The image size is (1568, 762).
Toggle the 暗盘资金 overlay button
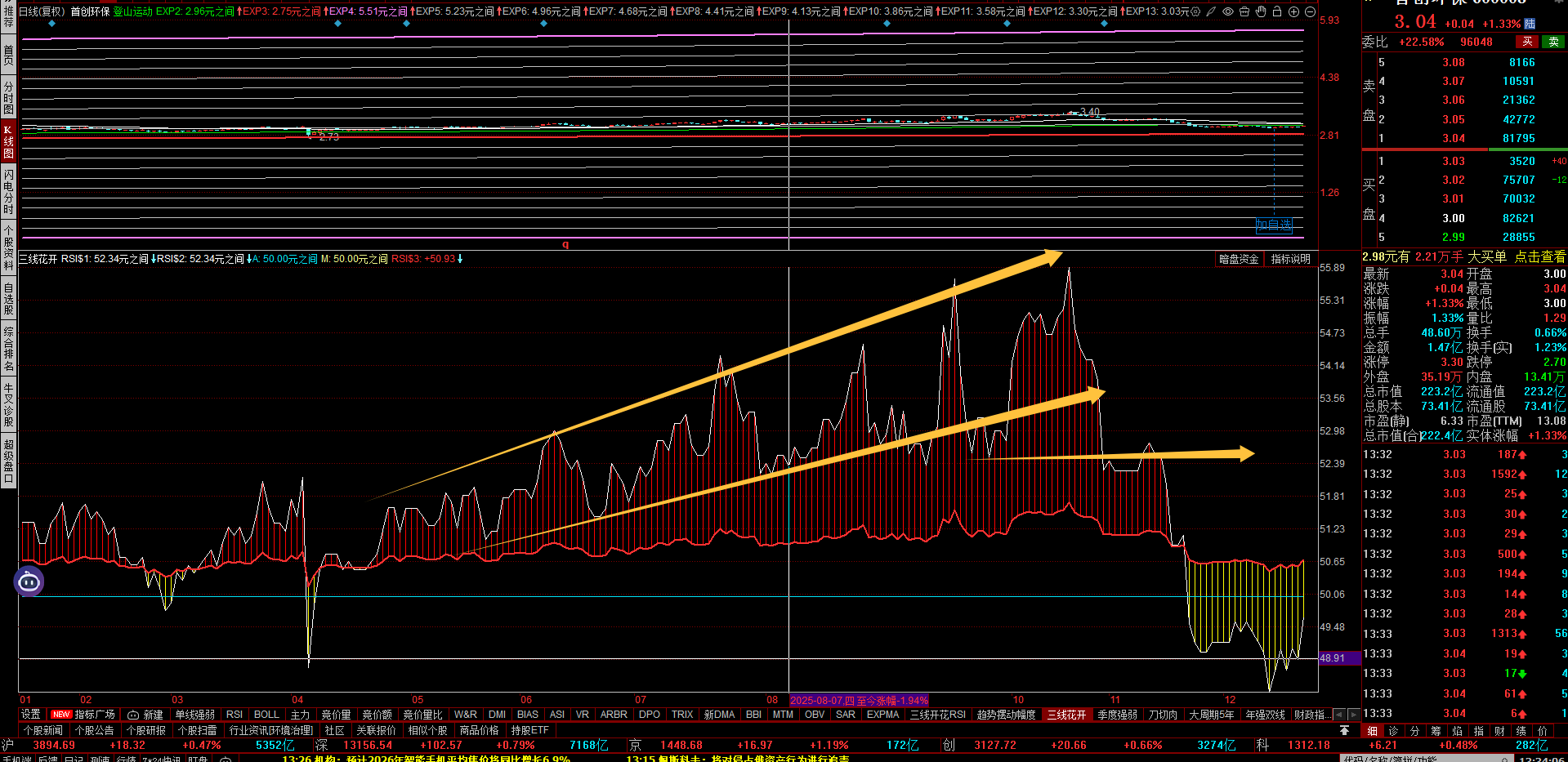point(1239,259)
